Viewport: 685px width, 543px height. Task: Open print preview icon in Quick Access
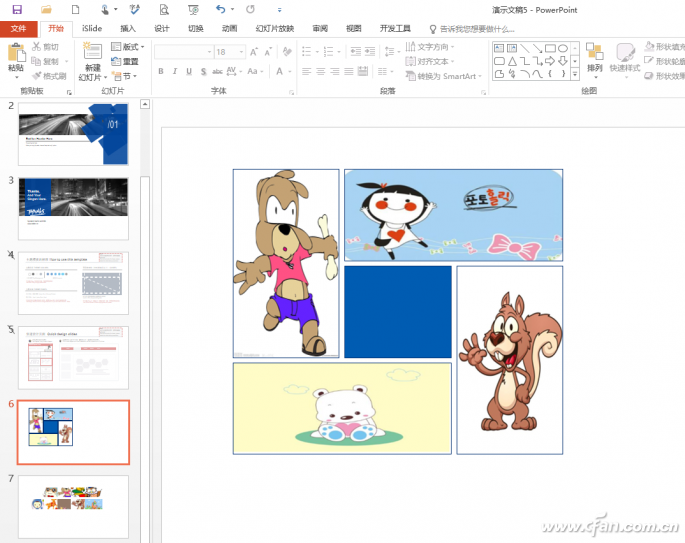pyautogui.click(x=164, y=9)
